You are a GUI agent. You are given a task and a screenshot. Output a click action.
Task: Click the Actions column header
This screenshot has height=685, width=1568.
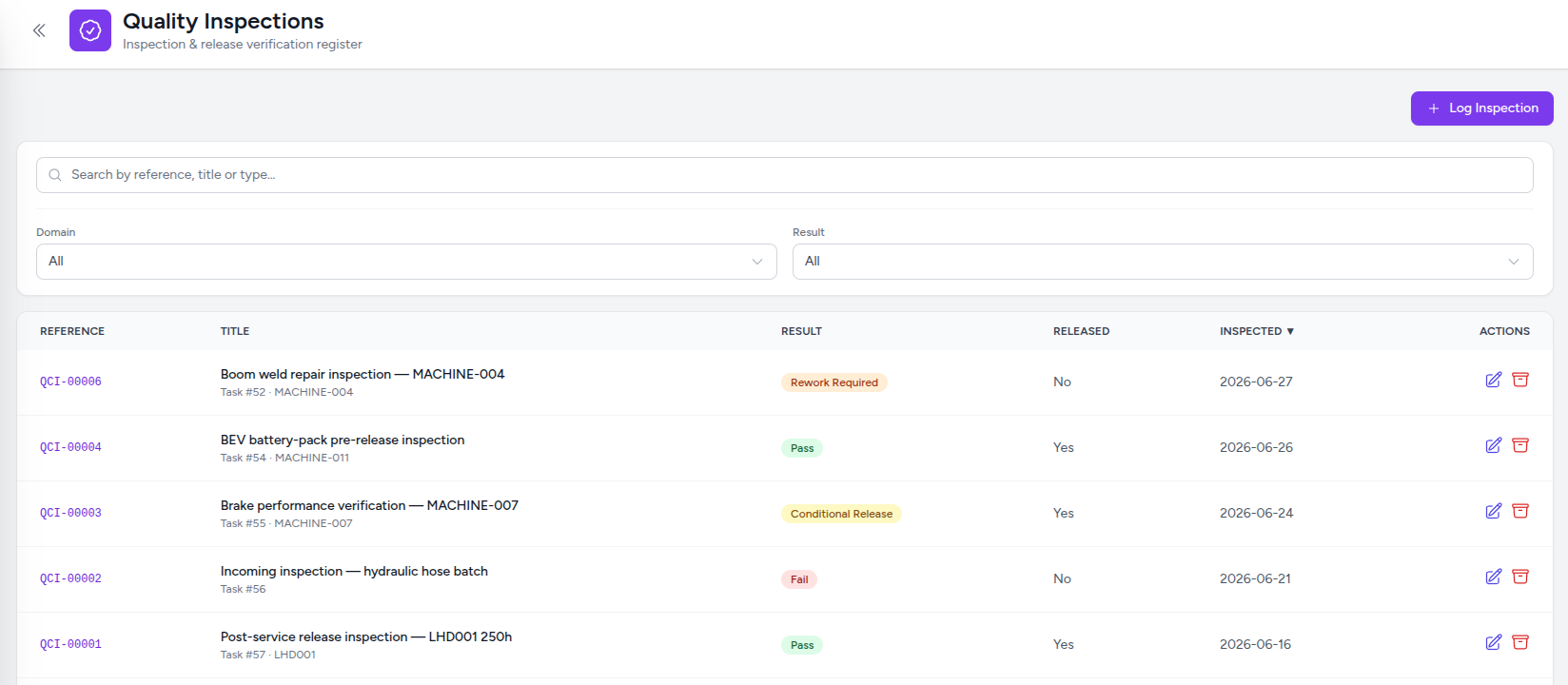tap(1504, 331)
